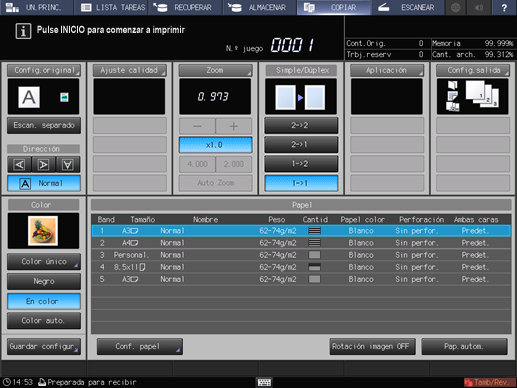
Task: Tap the globe network icon
Action: (455, 7)
